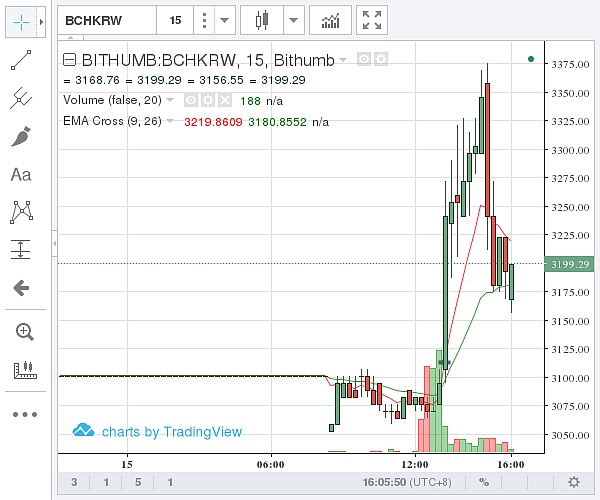Open the interval dropdown arrow

(x=225, y=20)
